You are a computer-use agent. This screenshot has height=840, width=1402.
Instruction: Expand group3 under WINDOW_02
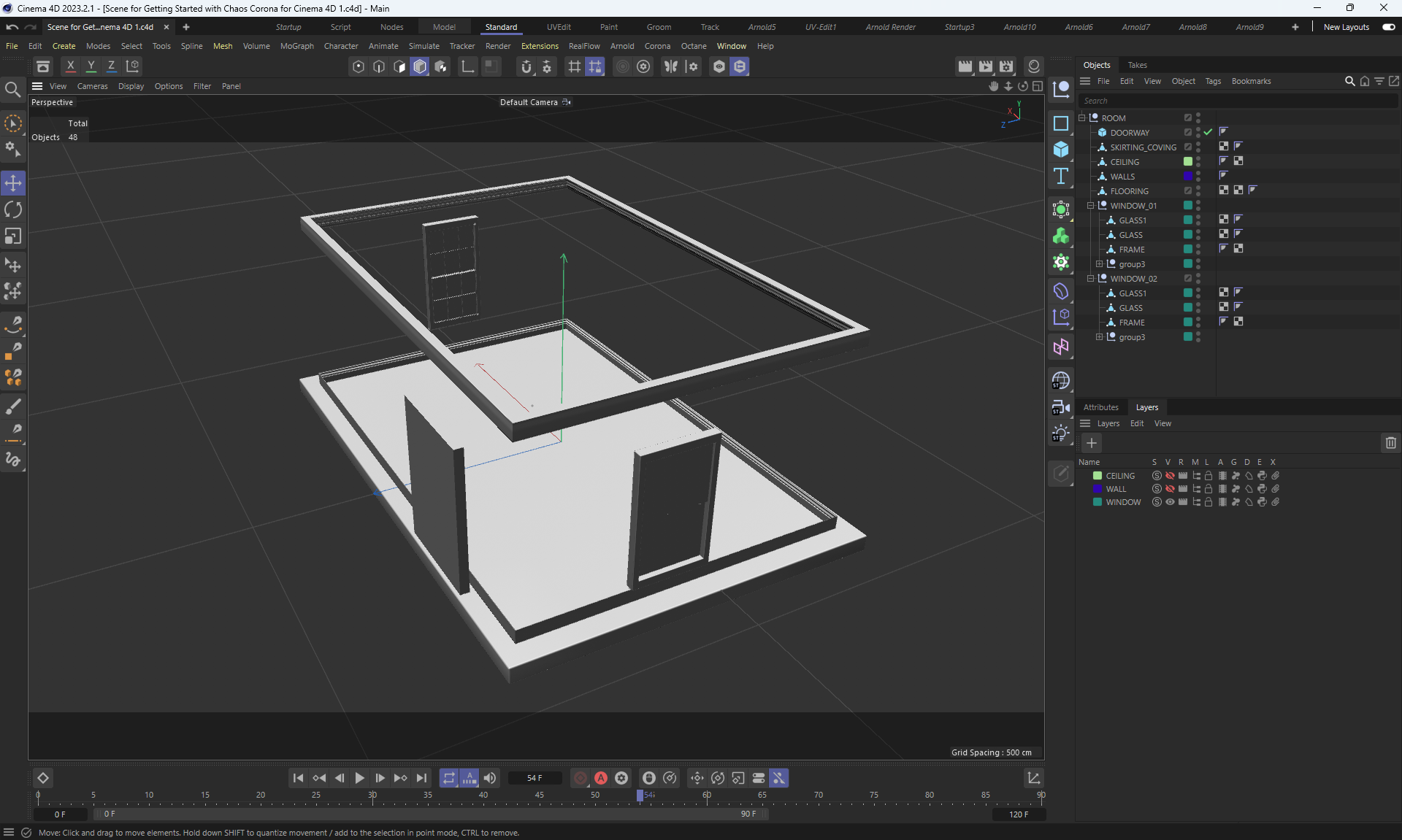(1100, 337)
